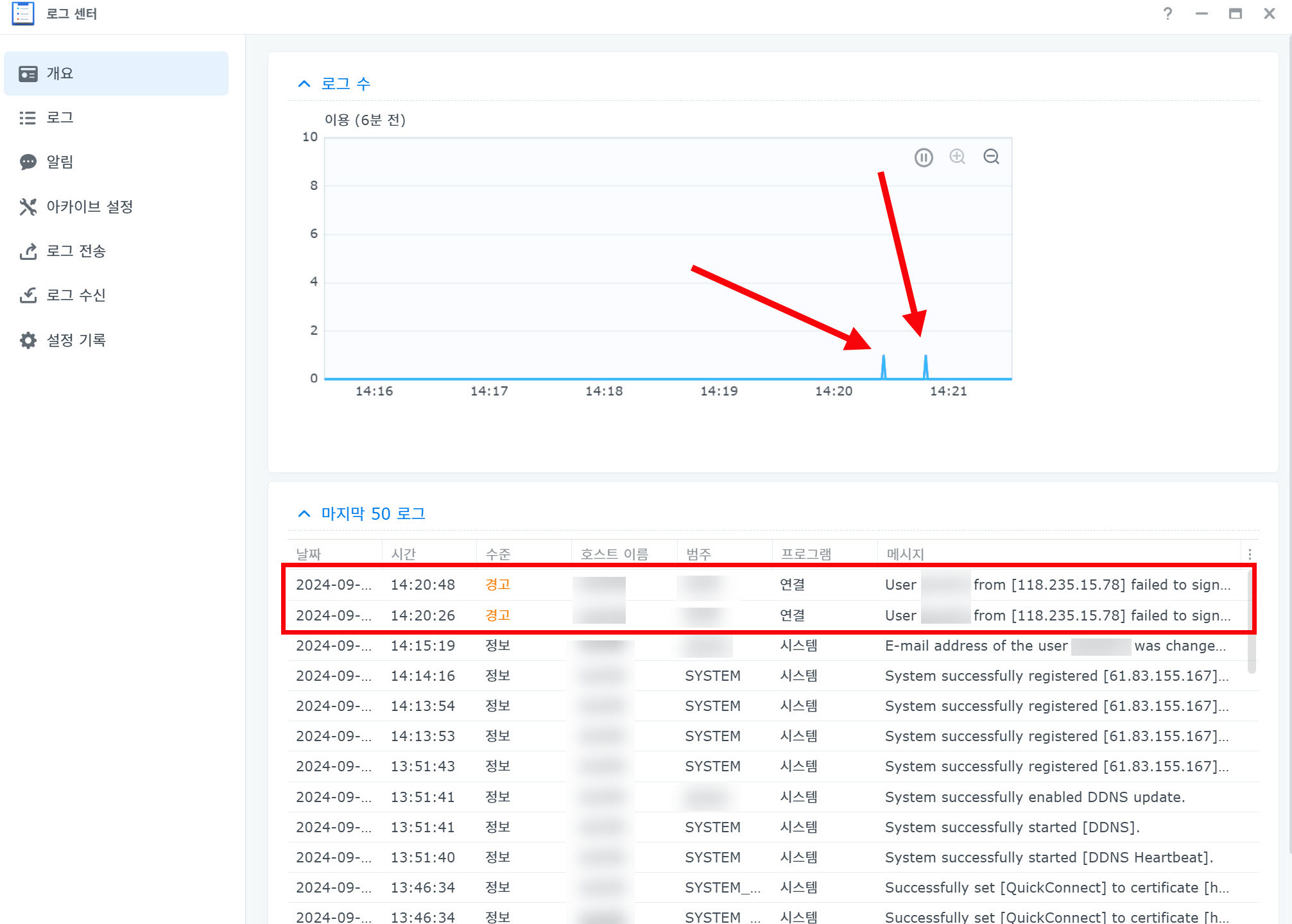Open the help question mark icon
The width and height of the screenshot is (1292, 924).
[1167, 13]
